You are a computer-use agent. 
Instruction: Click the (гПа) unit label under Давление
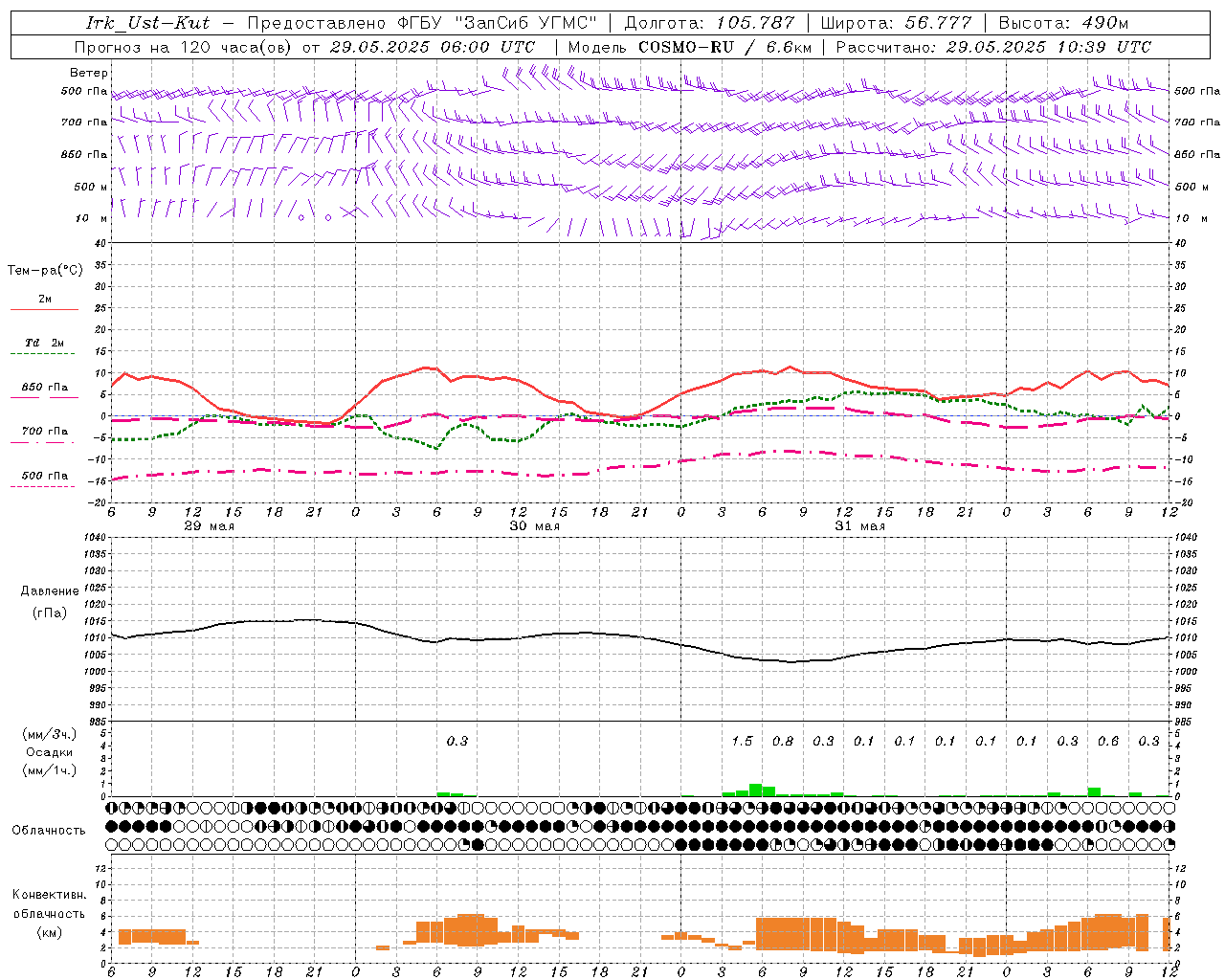tap(50, 613)
